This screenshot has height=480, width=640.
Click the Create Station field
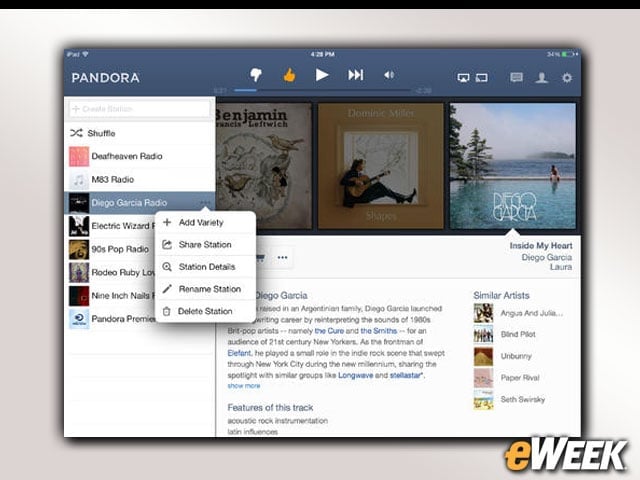139,109
